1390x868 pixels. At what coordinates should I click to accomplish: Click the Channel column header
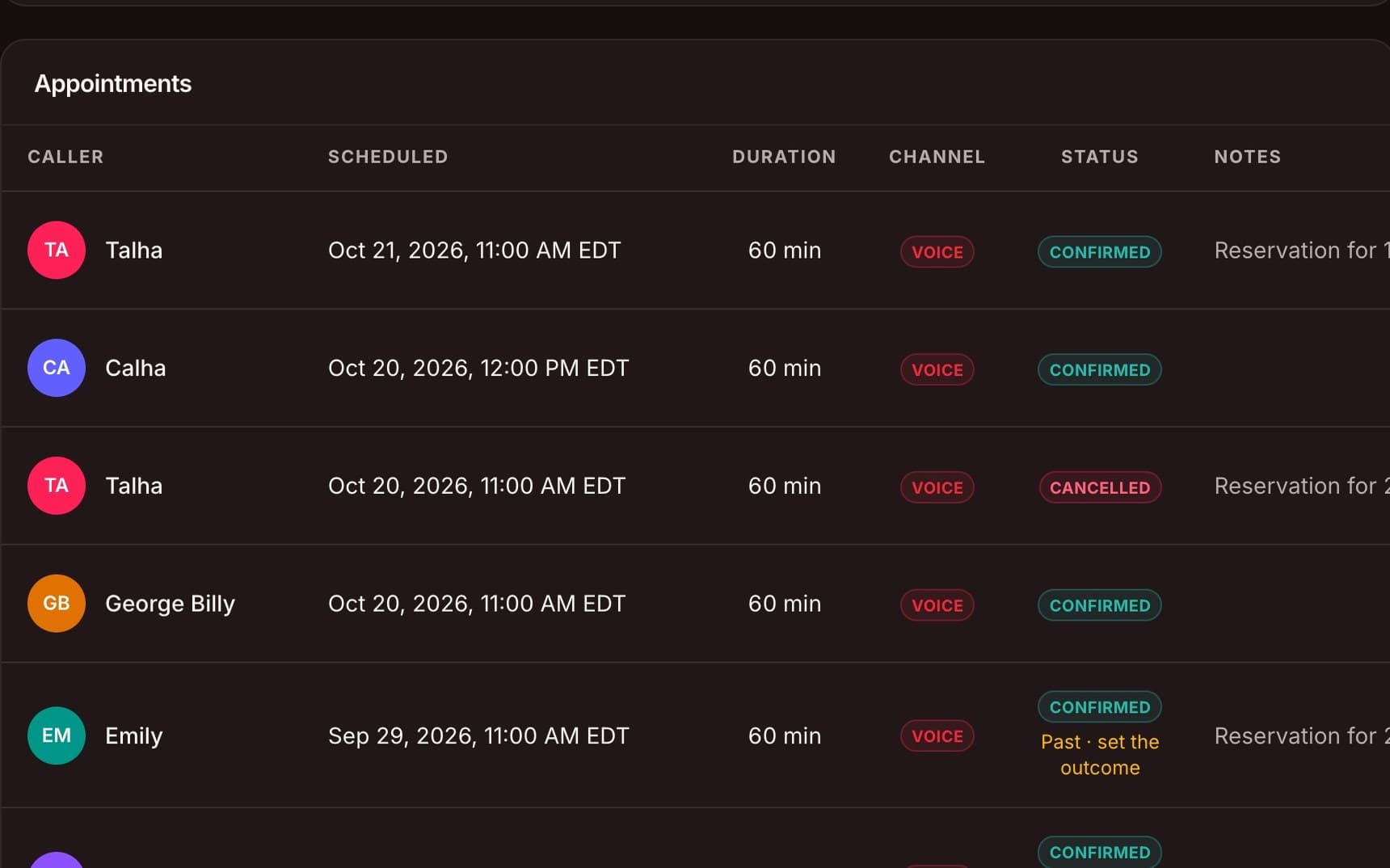(937, 157)
